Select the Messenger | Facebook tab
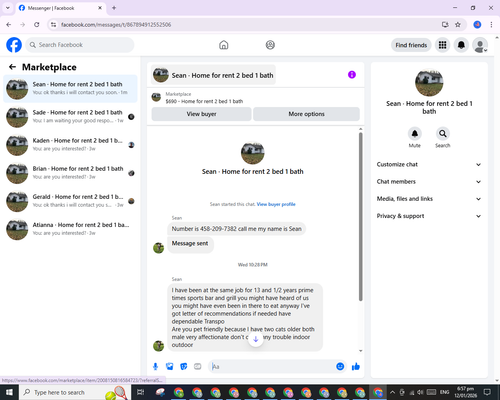Screen dimensions: 500x400 coord(60,8)
